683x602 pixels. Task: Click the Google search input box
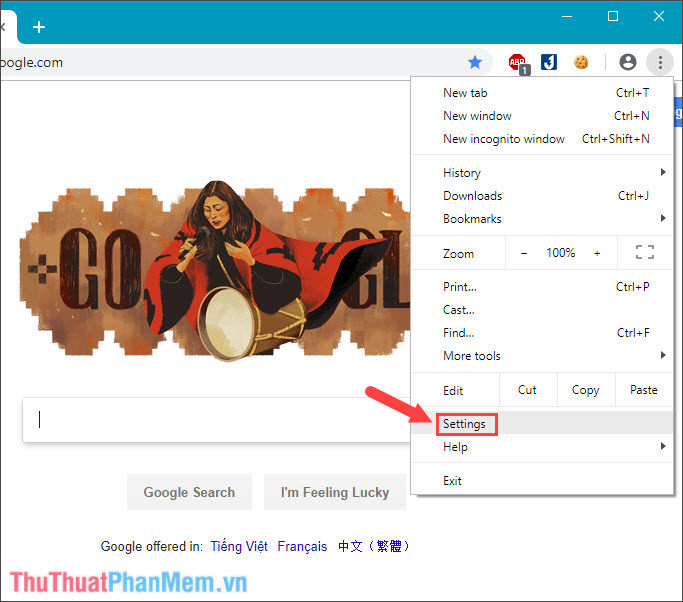click(x=217, y=420)
